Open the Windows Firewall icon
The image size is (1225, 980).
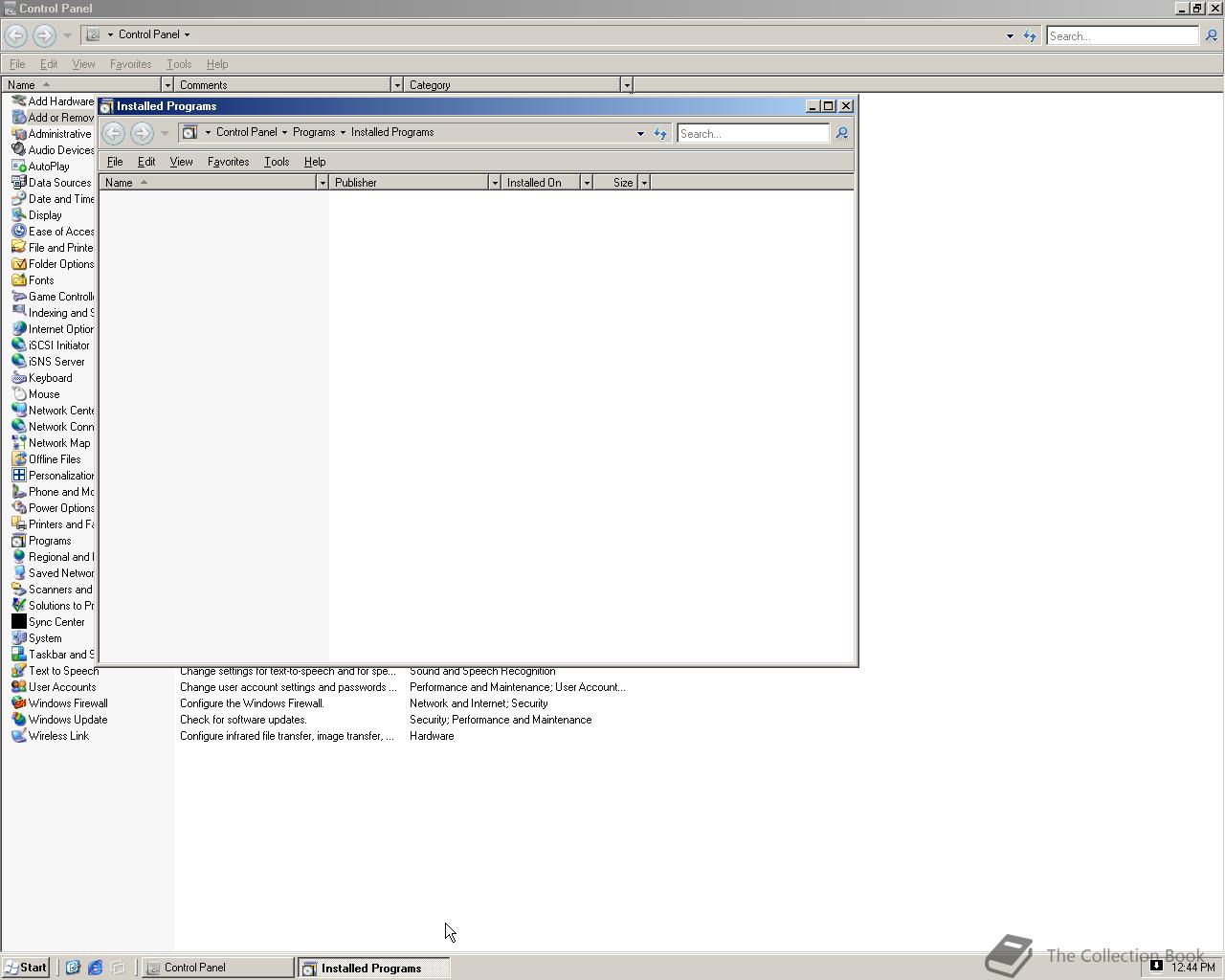point(18,703)
